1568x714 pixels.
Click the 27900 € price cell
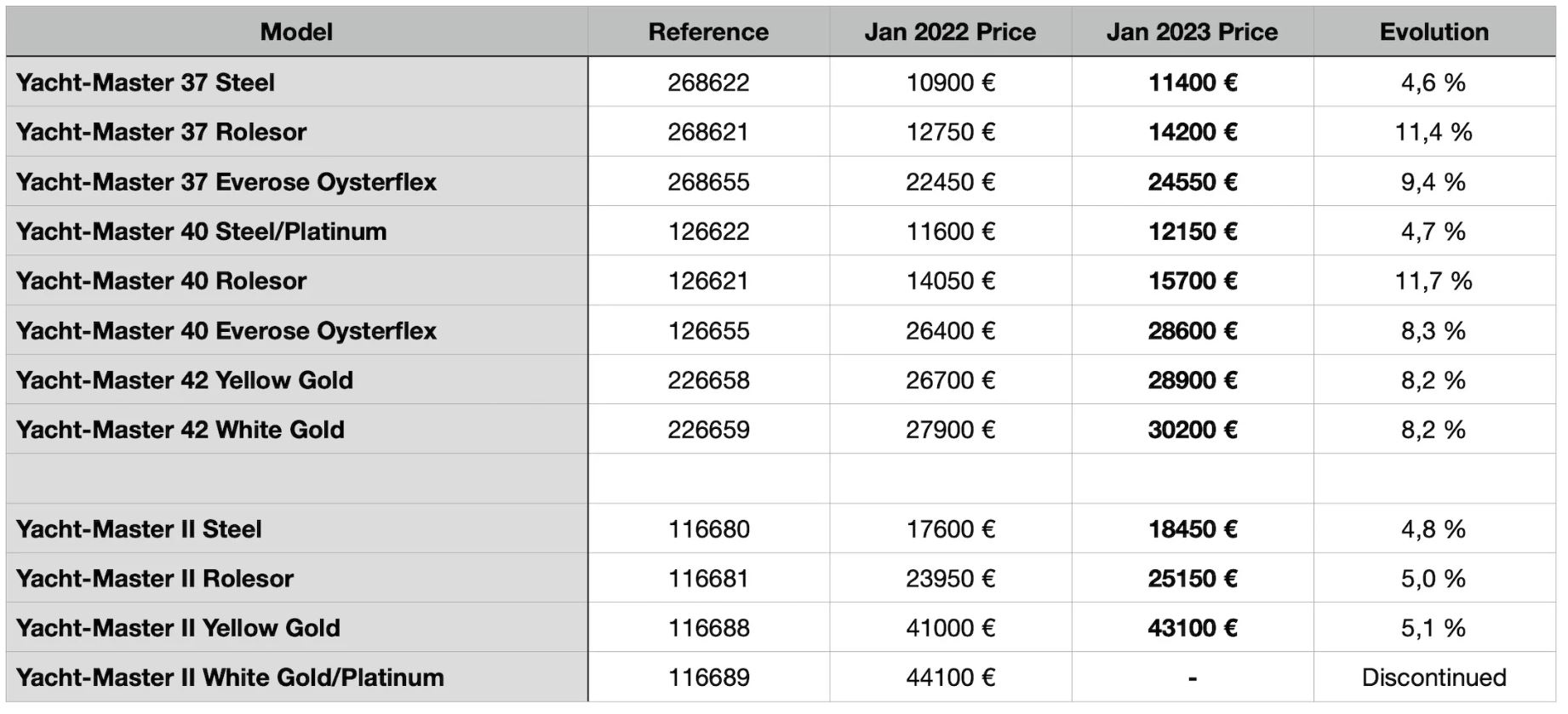950,430
